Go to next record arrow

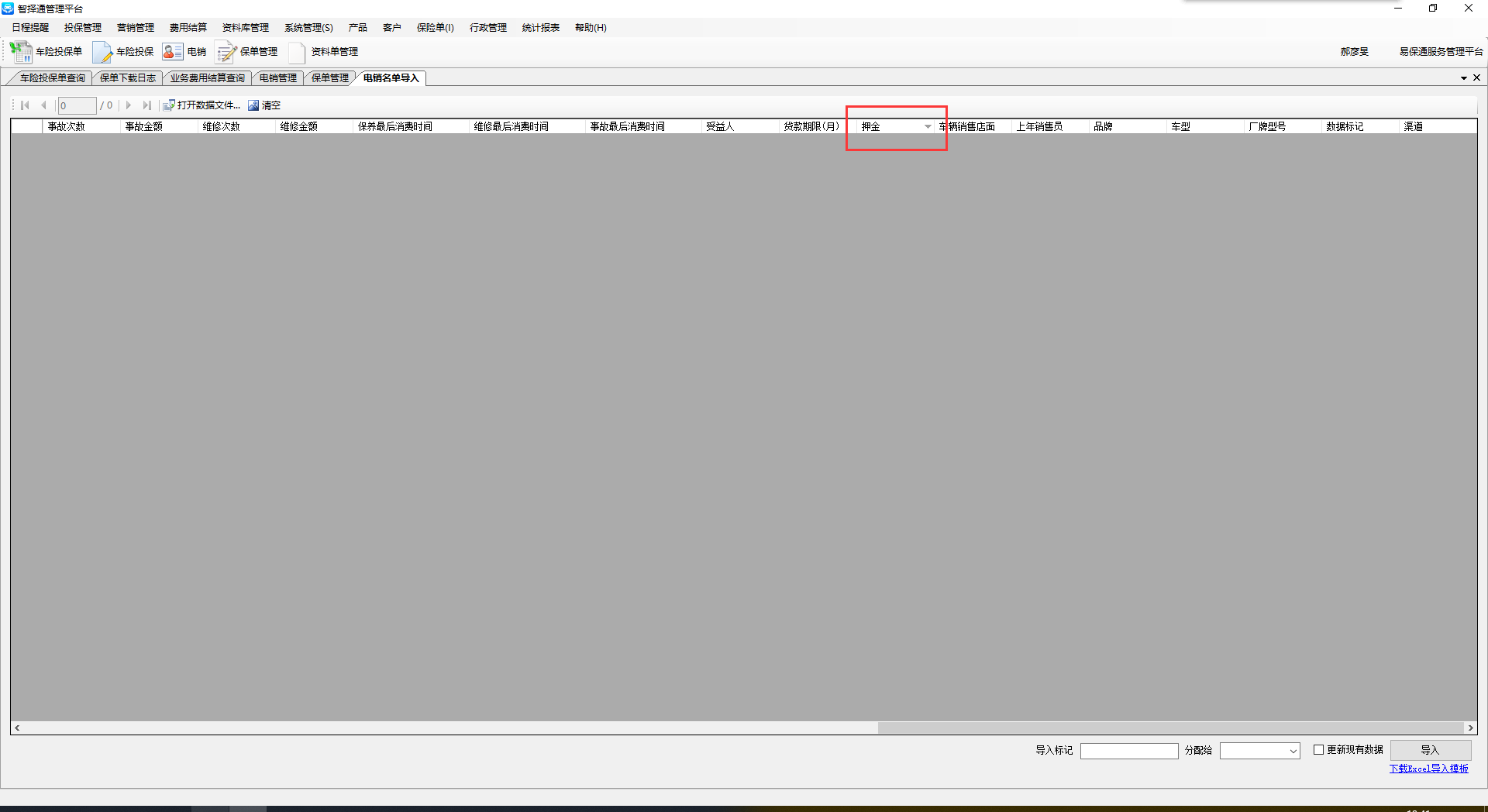pyautogui.click(x=129, y=105)
